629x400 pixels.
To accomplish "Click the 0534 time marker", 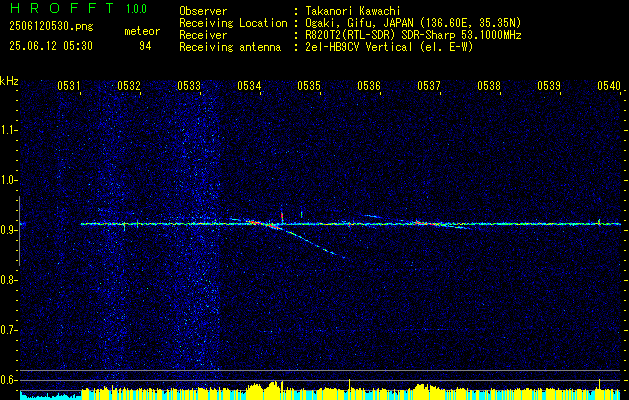I will pyautogui.click(x=249, y=85).
